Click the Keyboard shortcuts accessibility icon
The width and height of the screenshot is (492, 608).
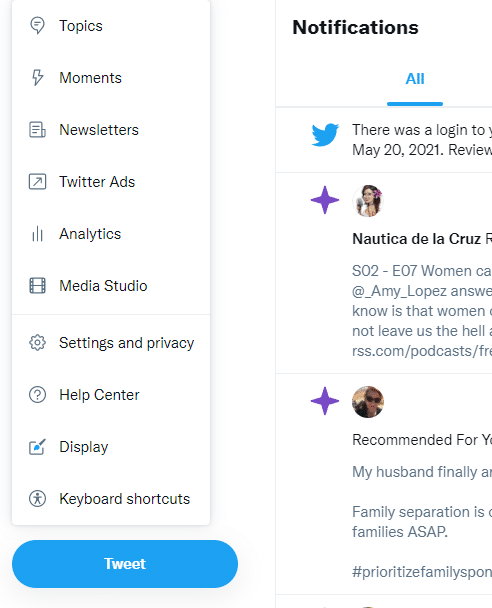37,499
